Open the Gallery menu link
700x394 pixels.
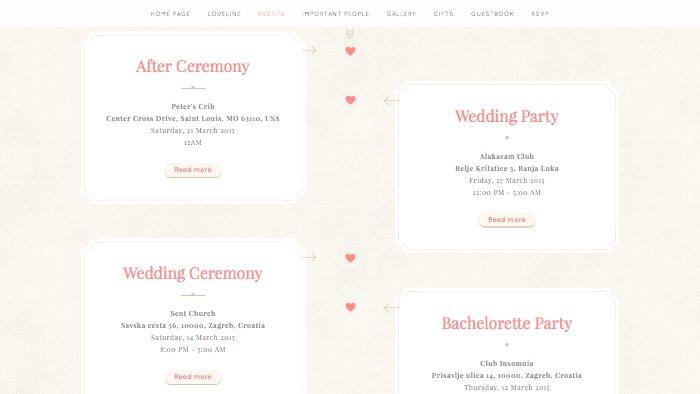coord(401,14)
